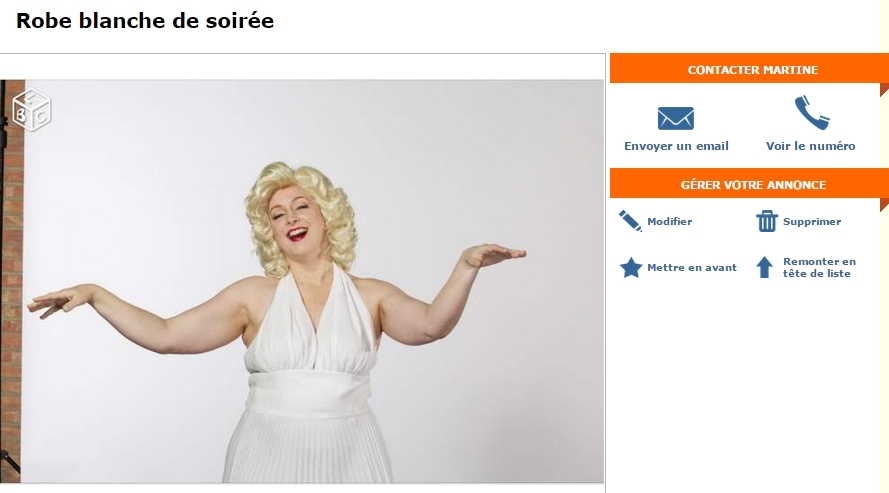Click the Gérer votre annonce header
Viewport: 889px width, 493px height.
pos(750,185)
